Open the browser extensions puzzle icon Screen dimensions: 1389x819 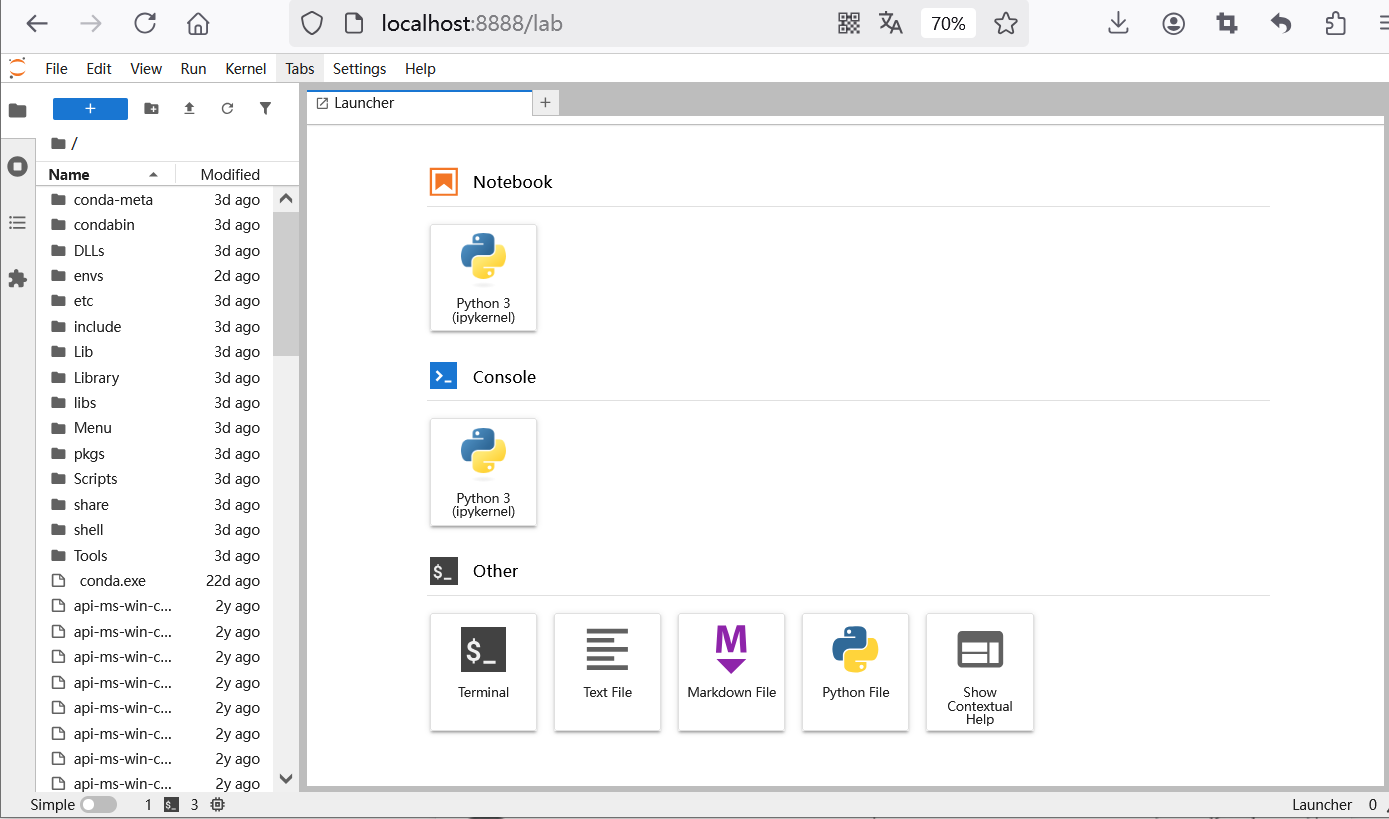(1336, 24)
